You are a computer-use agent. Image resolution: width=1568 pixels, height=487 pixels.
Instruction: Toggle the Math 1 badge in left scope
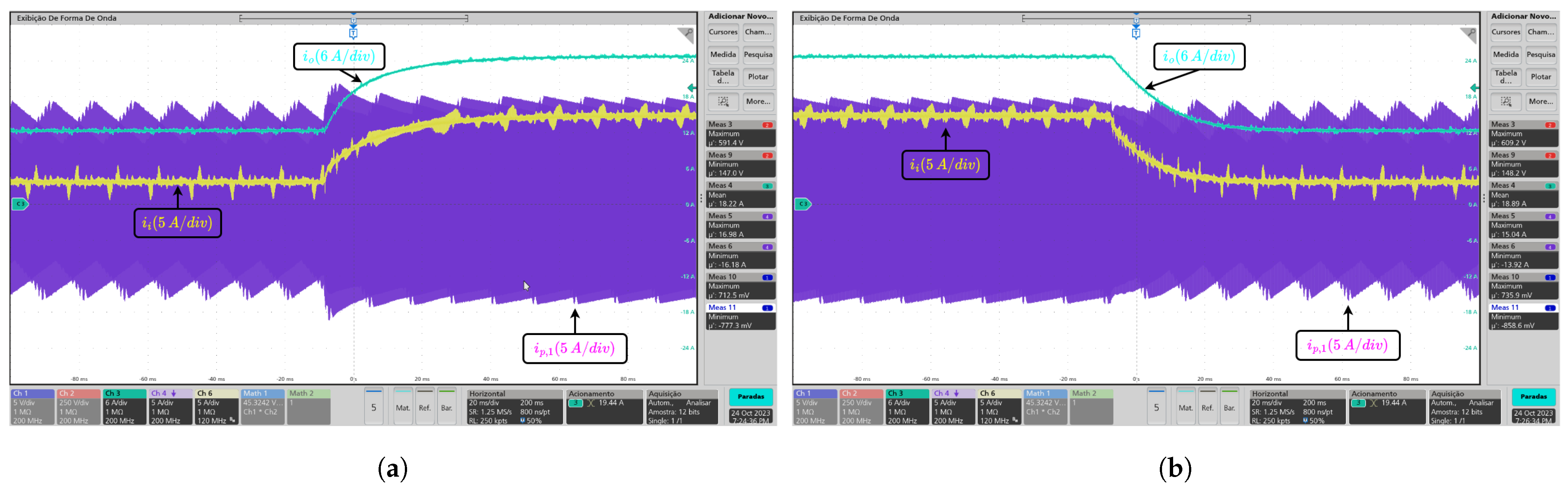(262, 407)
